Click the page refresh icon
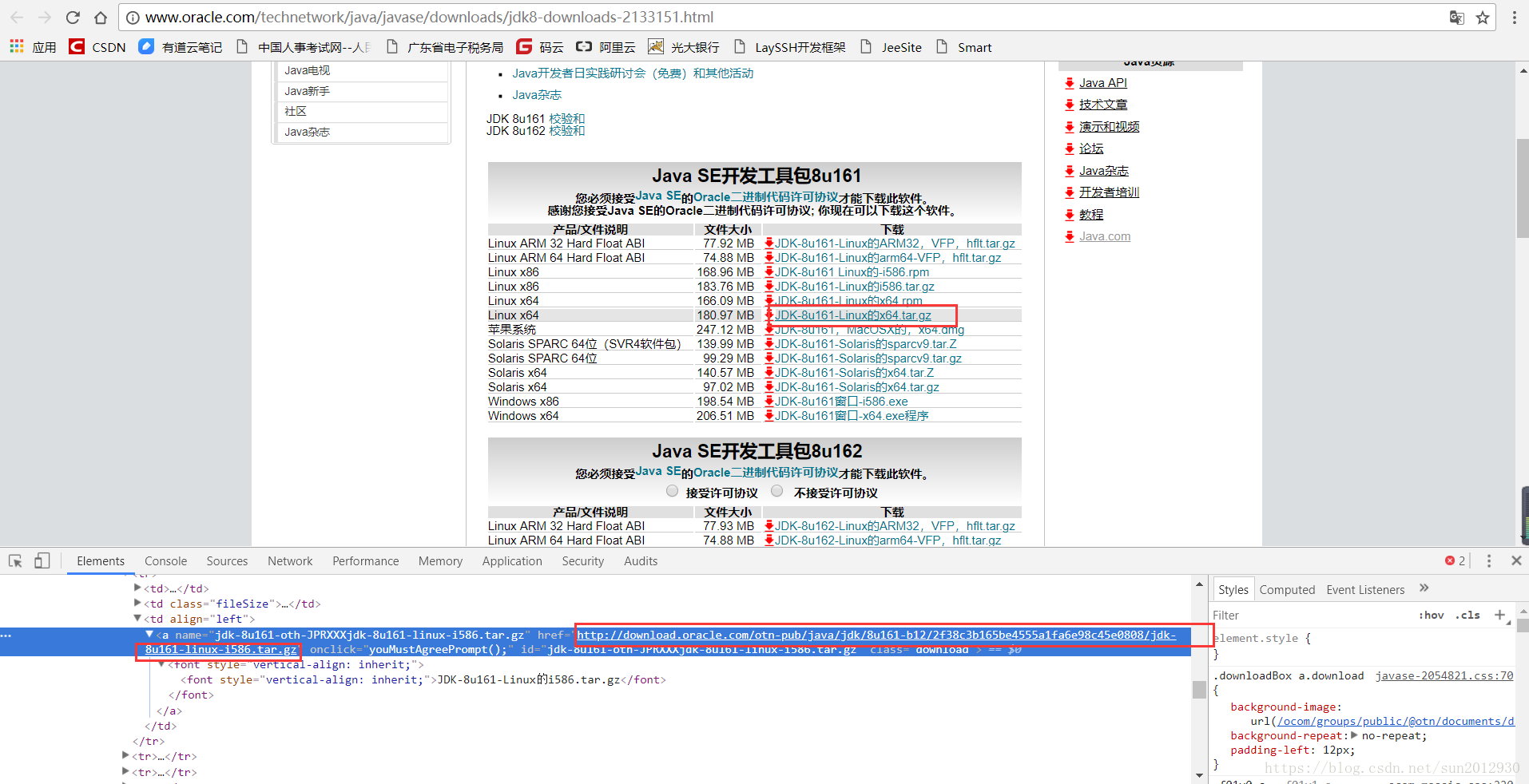This screenshot has width=1529, height=784. [x=72, y=17]
